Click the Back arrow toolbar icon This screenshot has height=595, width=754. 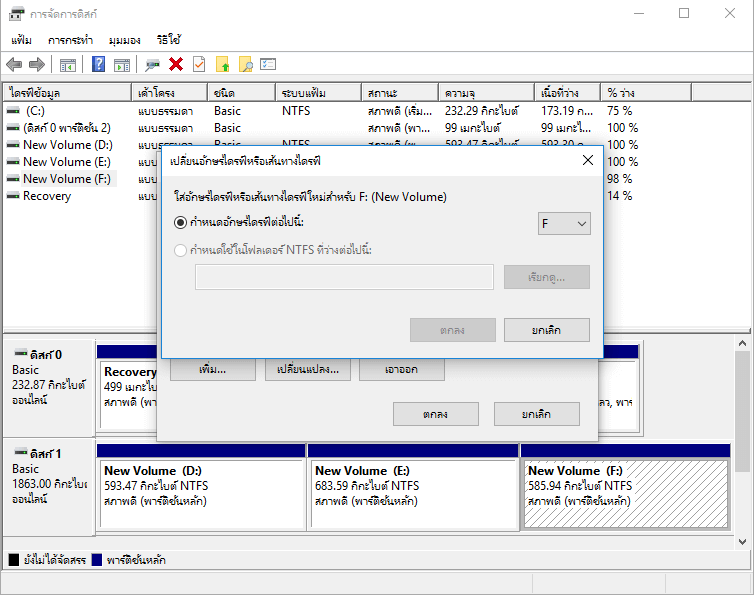point(14,65)
